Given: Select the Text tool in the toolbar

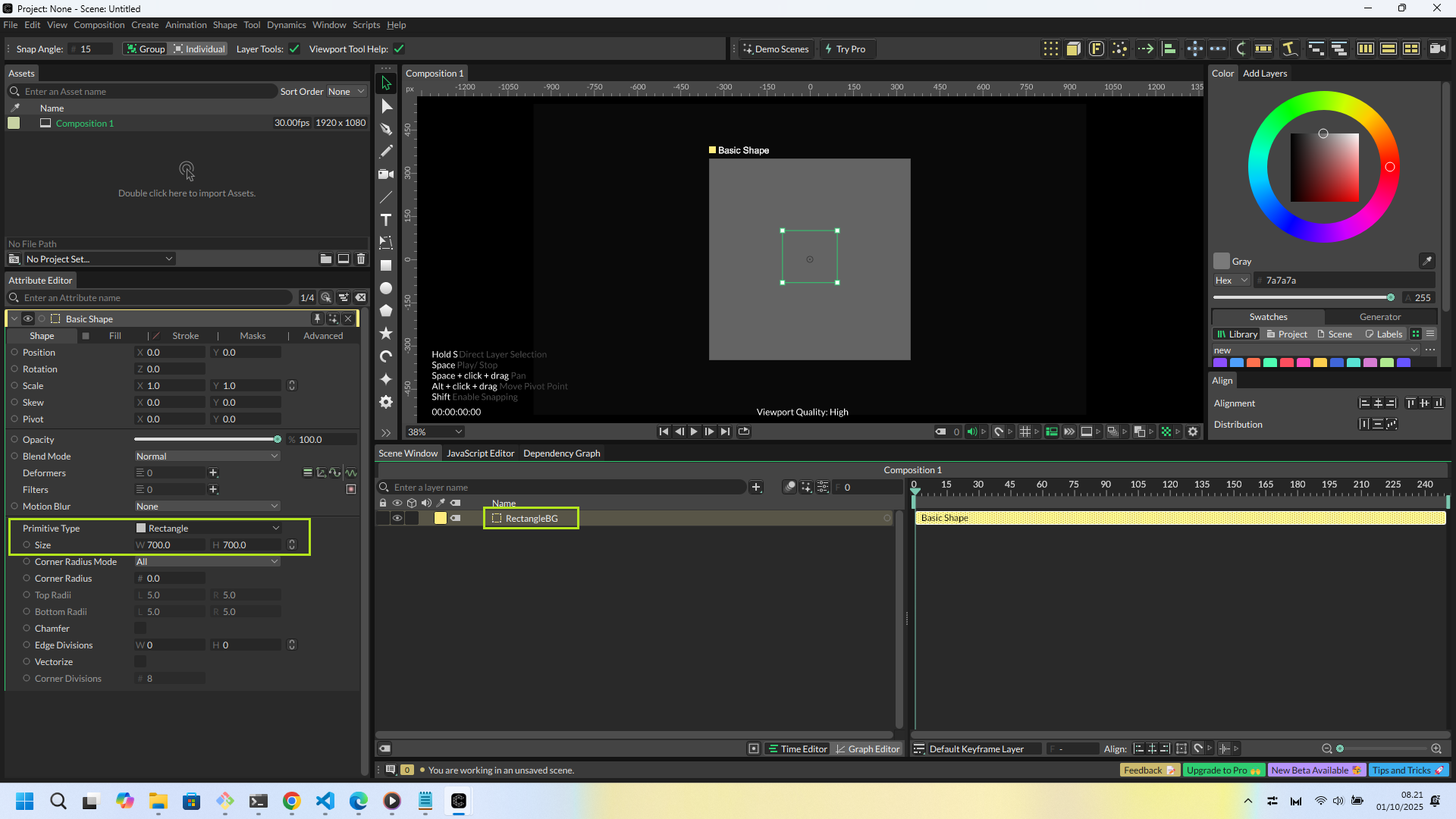Looking at the screenshot, I should [386, 220].
